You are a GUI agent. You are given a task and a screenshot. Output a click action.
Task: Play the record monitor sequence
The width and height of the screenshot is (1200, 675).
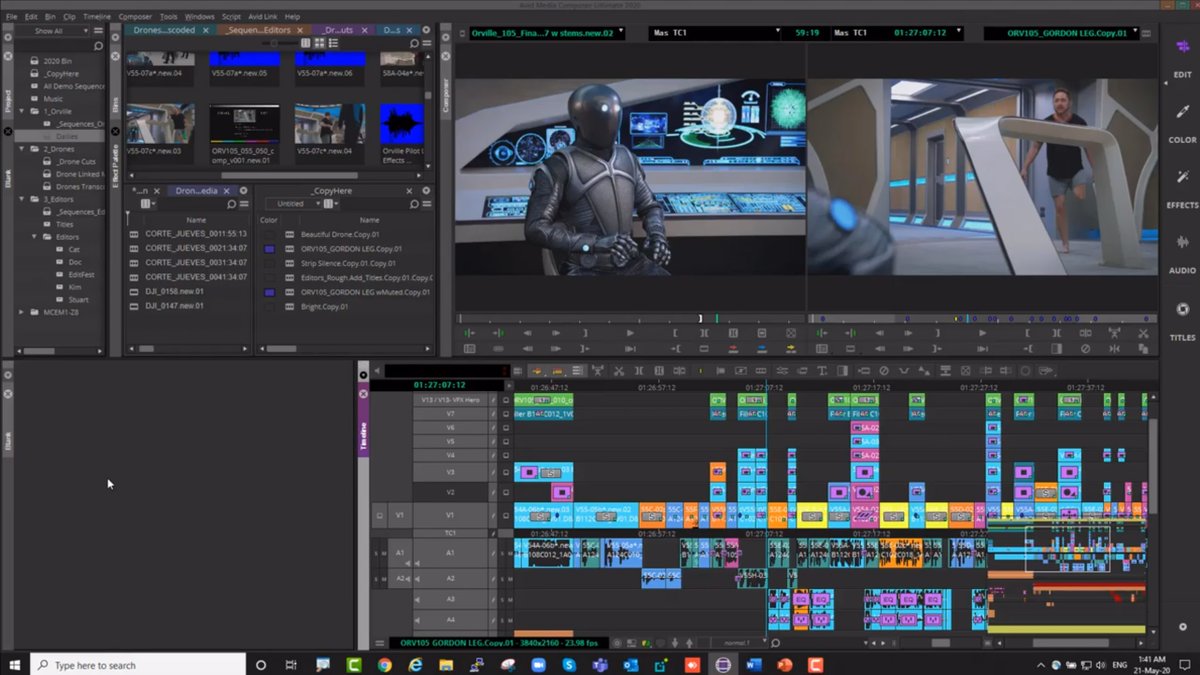[982, 333]
